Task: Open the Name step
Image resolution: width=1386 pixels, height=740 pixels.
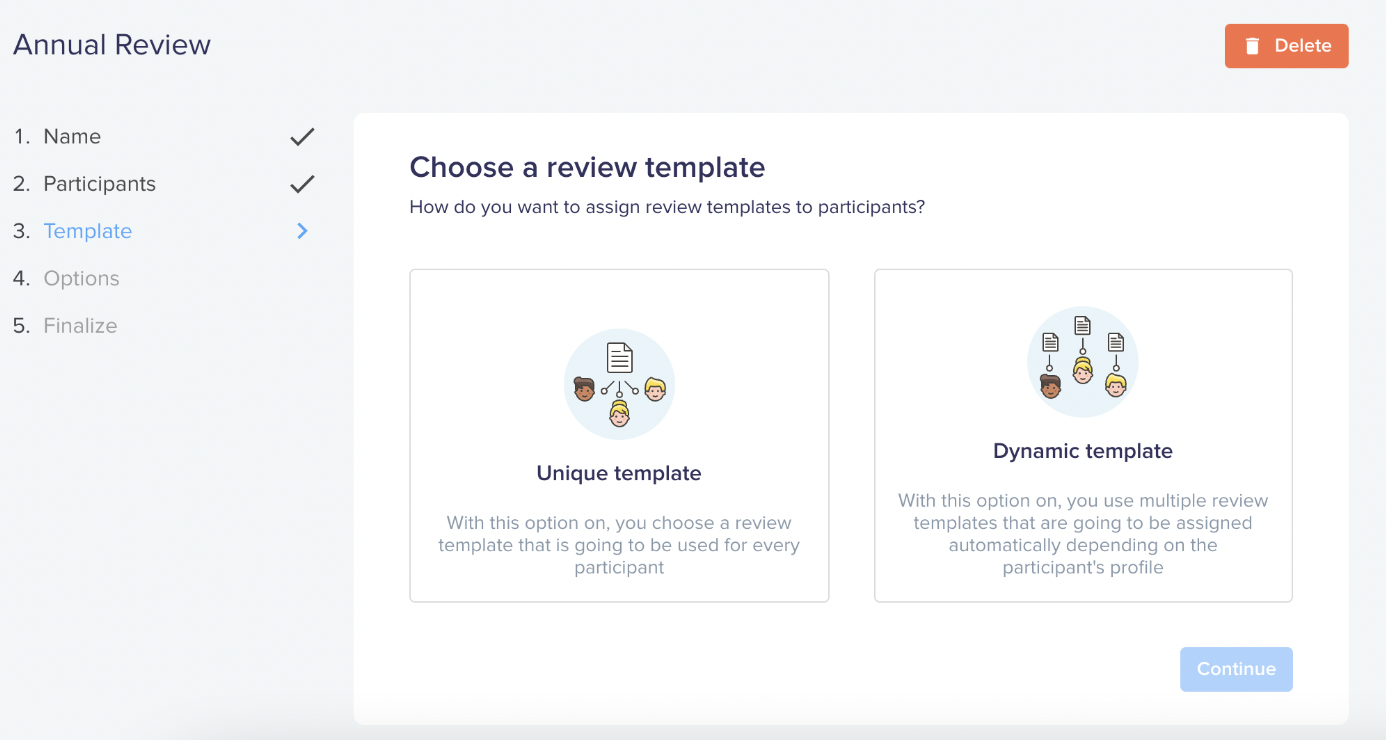Action: (x=72, y=137)
